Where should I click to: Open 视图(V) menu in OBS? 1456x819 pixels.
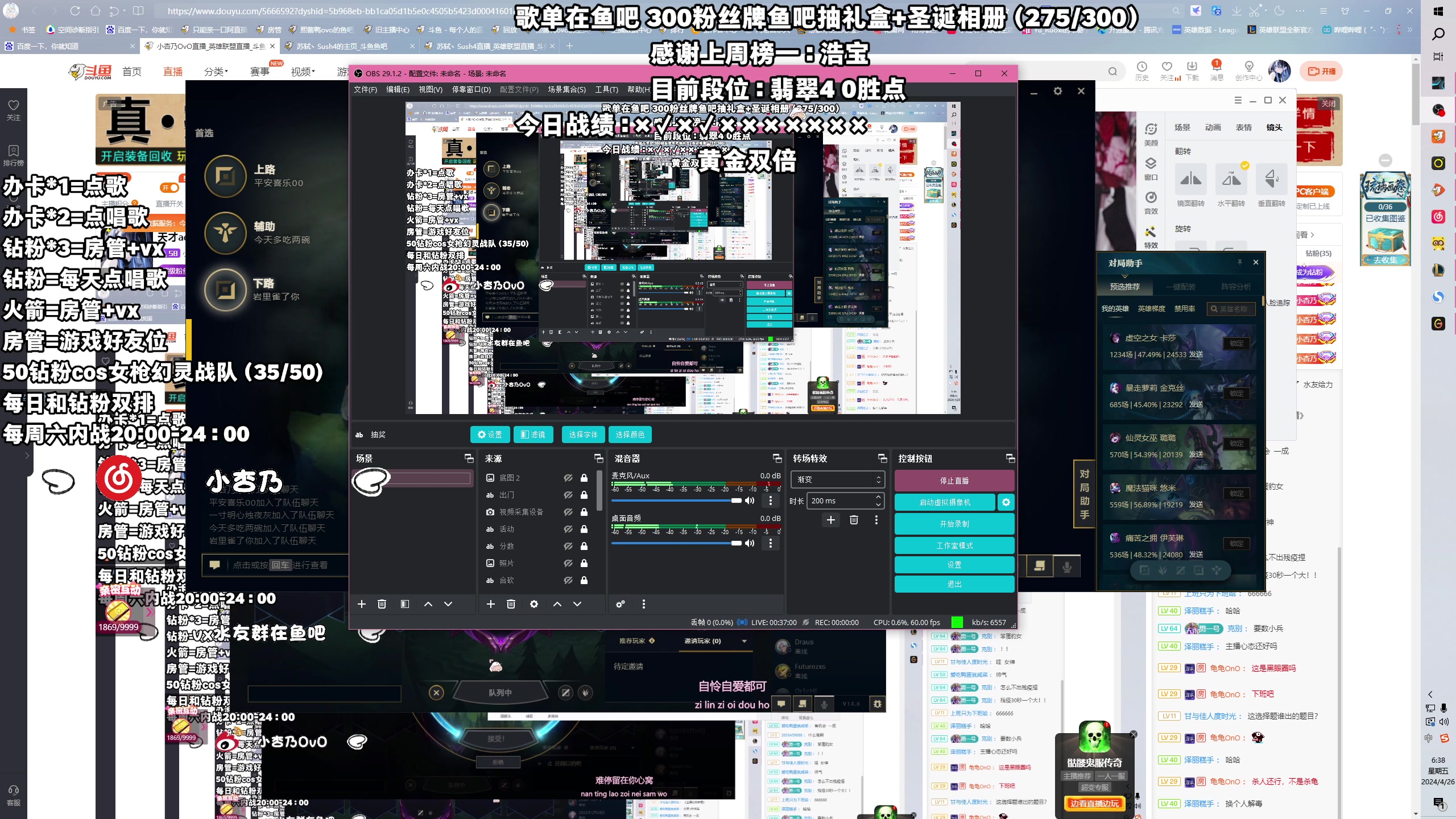[431, 89]
